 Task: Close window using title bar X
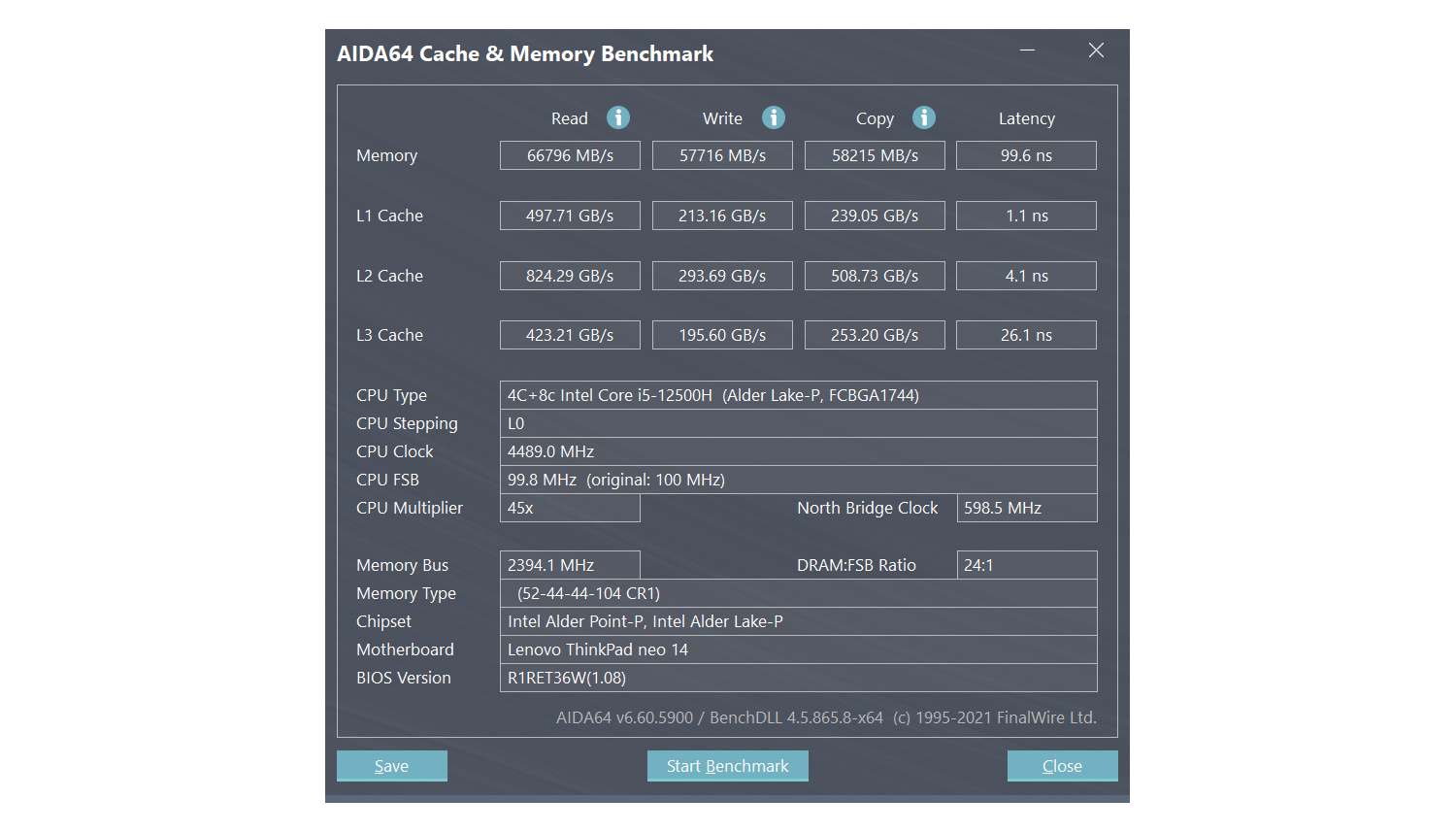coord(1096,50)
